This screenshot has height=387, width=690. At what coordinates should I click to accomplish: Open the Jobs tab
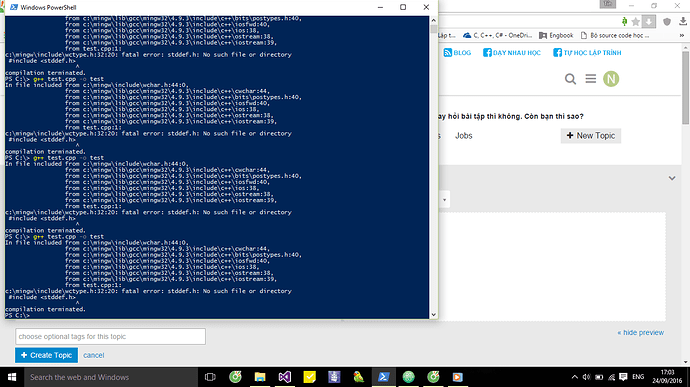point(463,136)
